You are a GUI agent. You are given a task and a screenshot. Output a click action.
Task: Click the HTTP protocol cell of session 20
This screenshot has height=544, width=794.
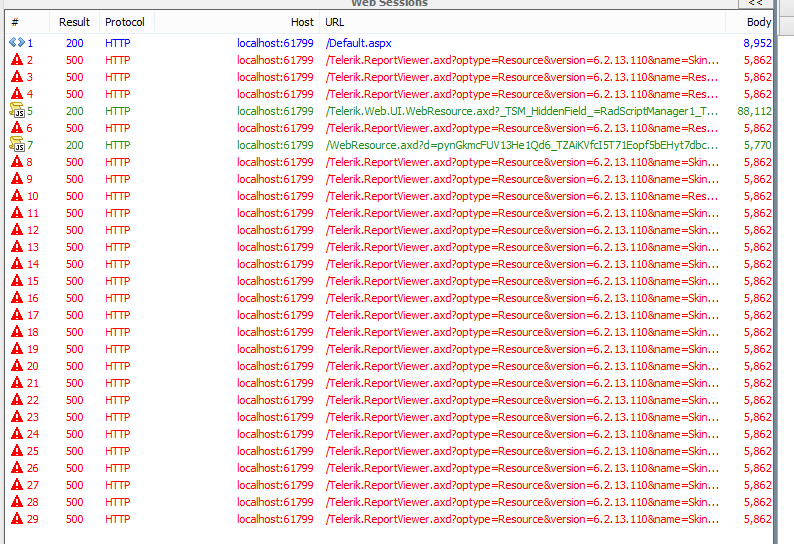(x=117, y=366)
